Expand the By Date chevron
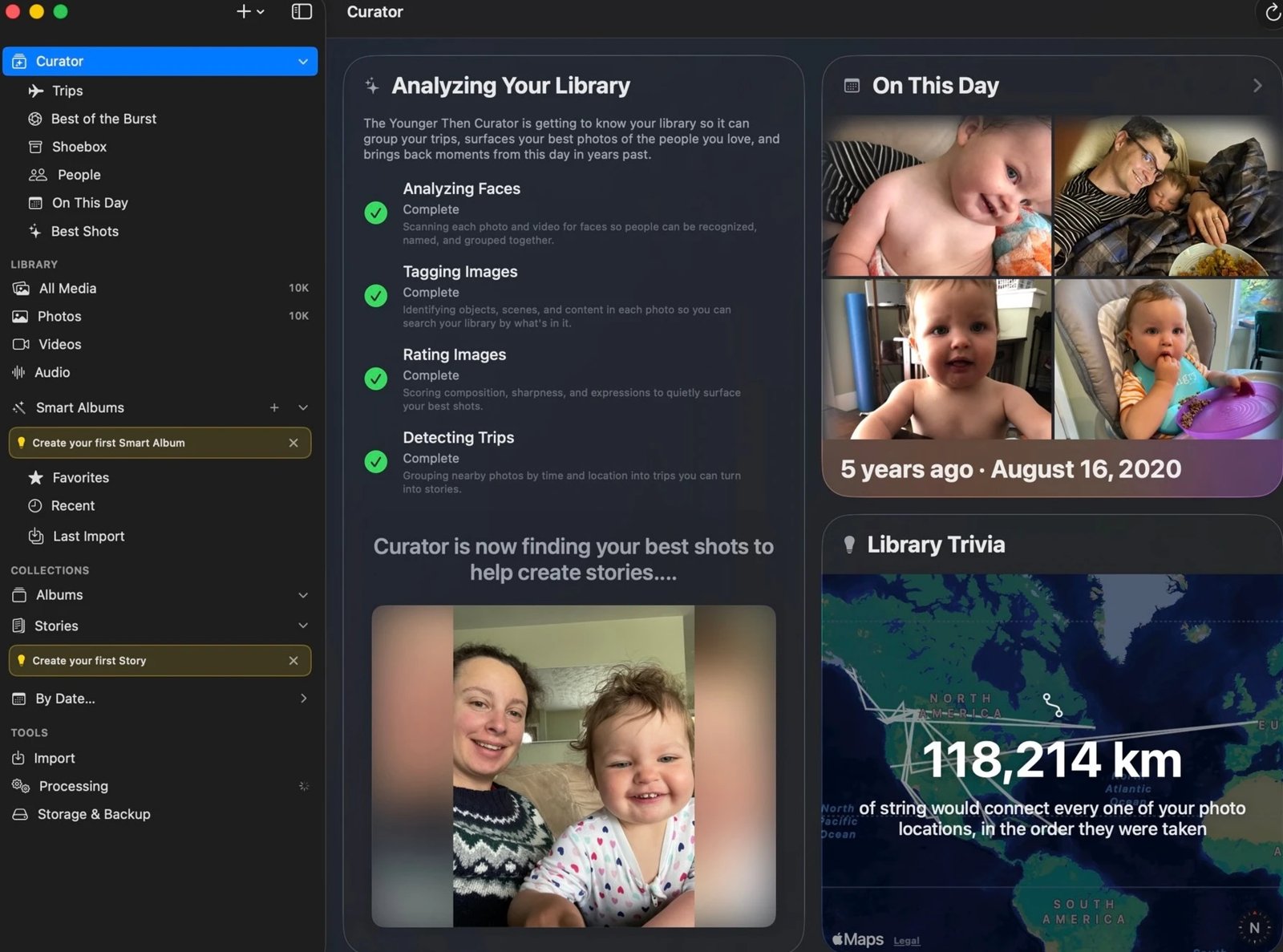 [x=303, y=699]
